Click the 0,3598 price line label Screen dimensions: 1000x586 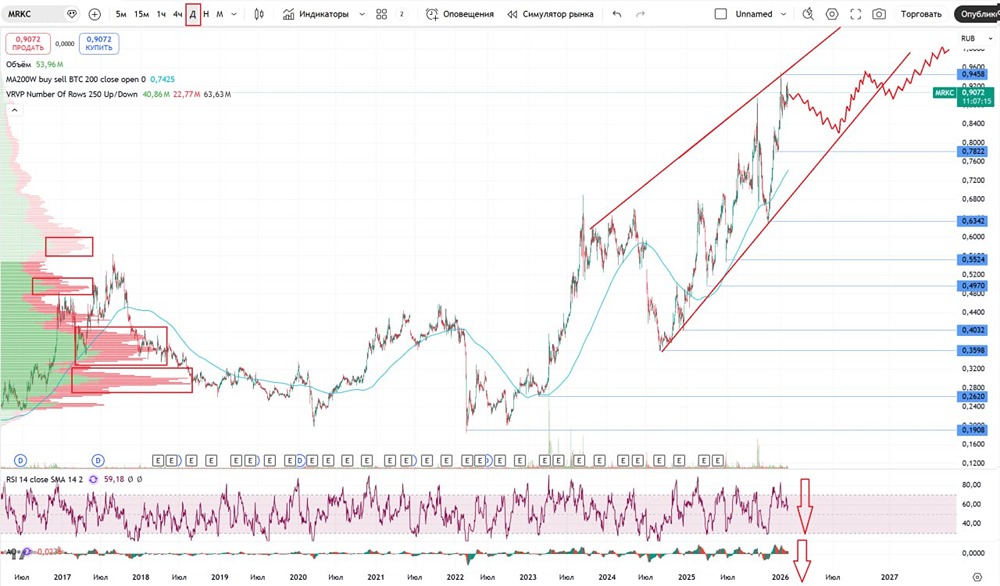[973, 350]
